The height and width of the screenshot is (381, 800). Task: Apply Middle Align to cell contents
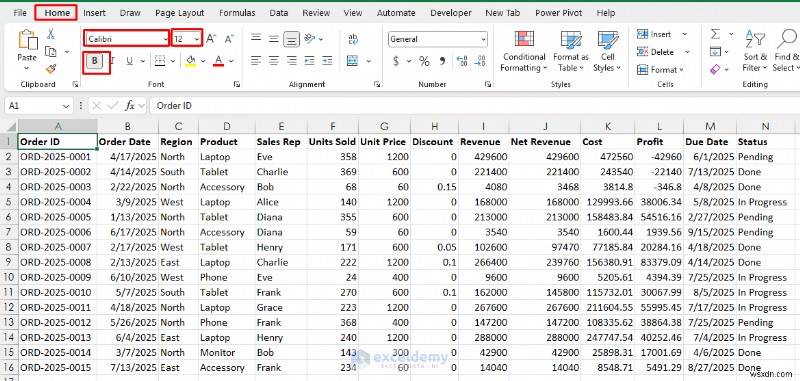click(274, 39)
